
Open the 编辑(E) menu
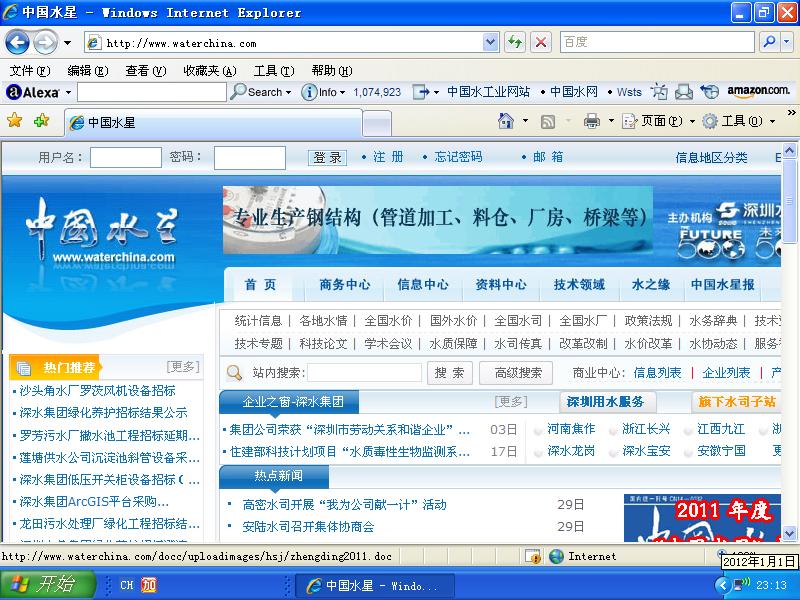tap(88, 70)
